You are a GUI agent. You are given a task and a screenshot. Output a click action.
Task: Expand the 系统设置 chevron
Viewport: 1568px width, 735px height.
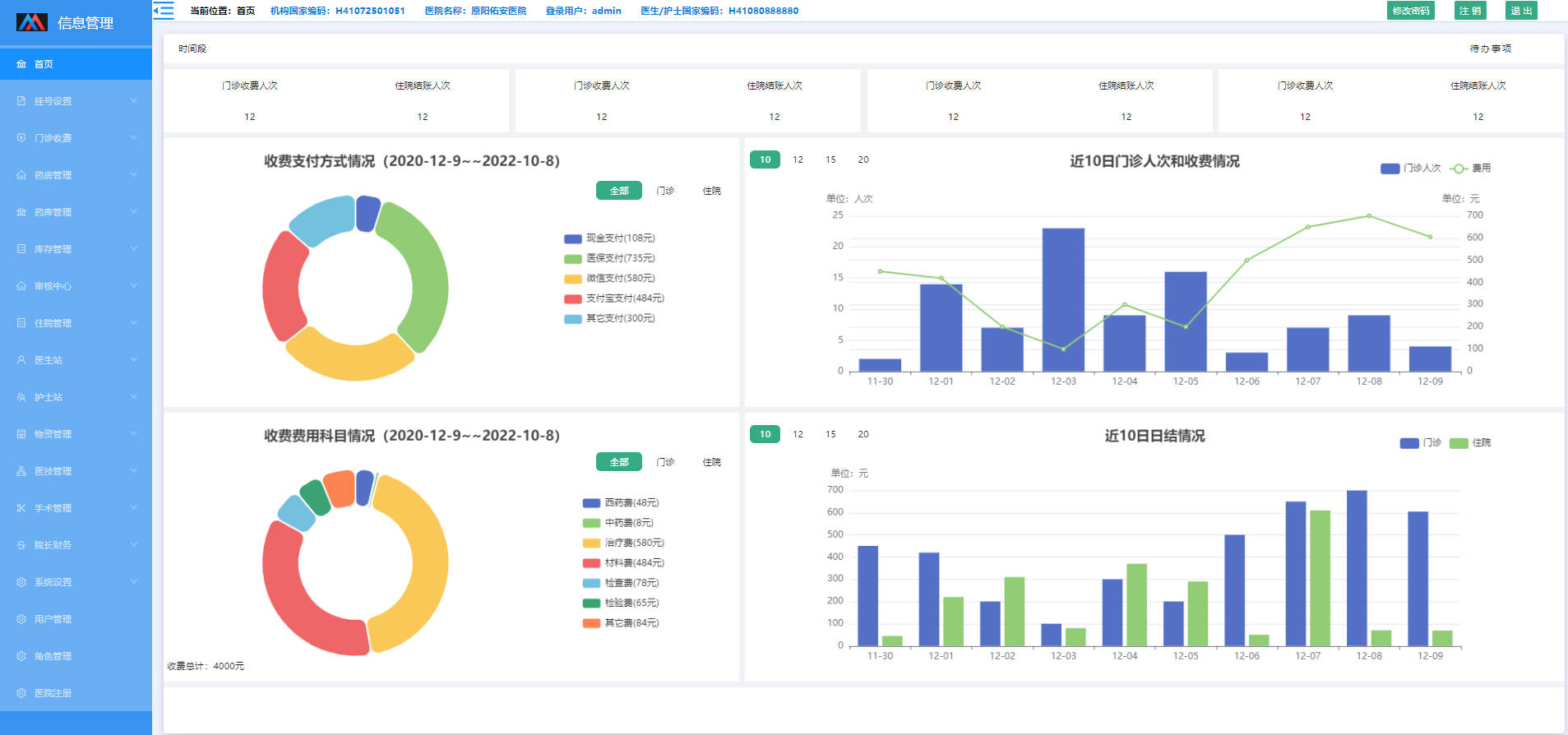(x=134, y=582)
